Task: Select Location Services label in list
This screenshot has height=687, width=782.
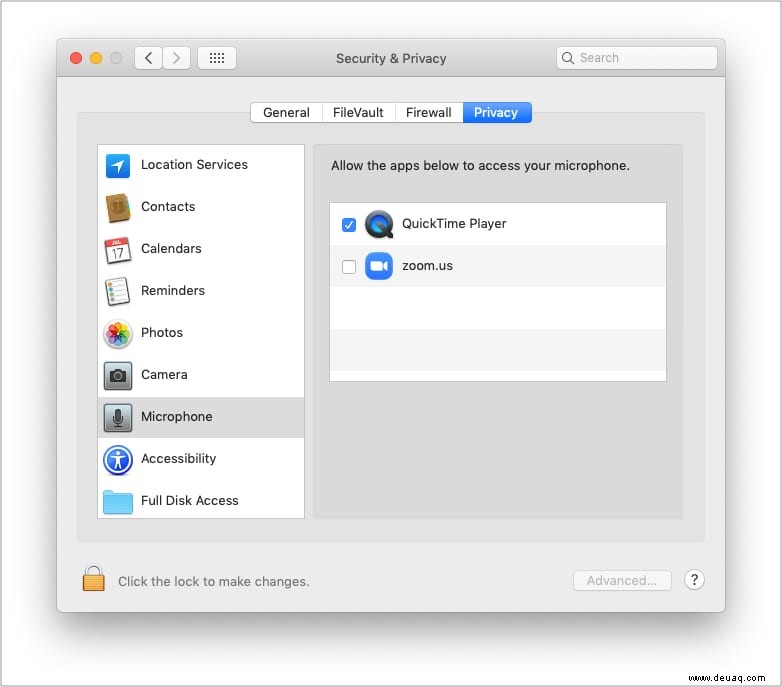Action: pyautogui.click(x=195, y=165)
